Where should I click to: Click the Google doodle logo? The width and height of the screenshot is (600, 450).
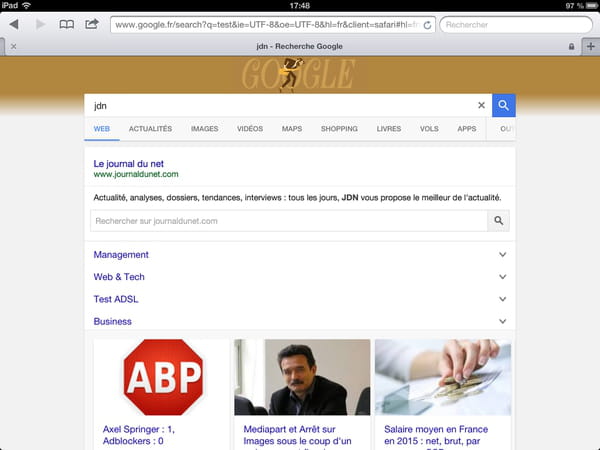click(x=298, y=74)
